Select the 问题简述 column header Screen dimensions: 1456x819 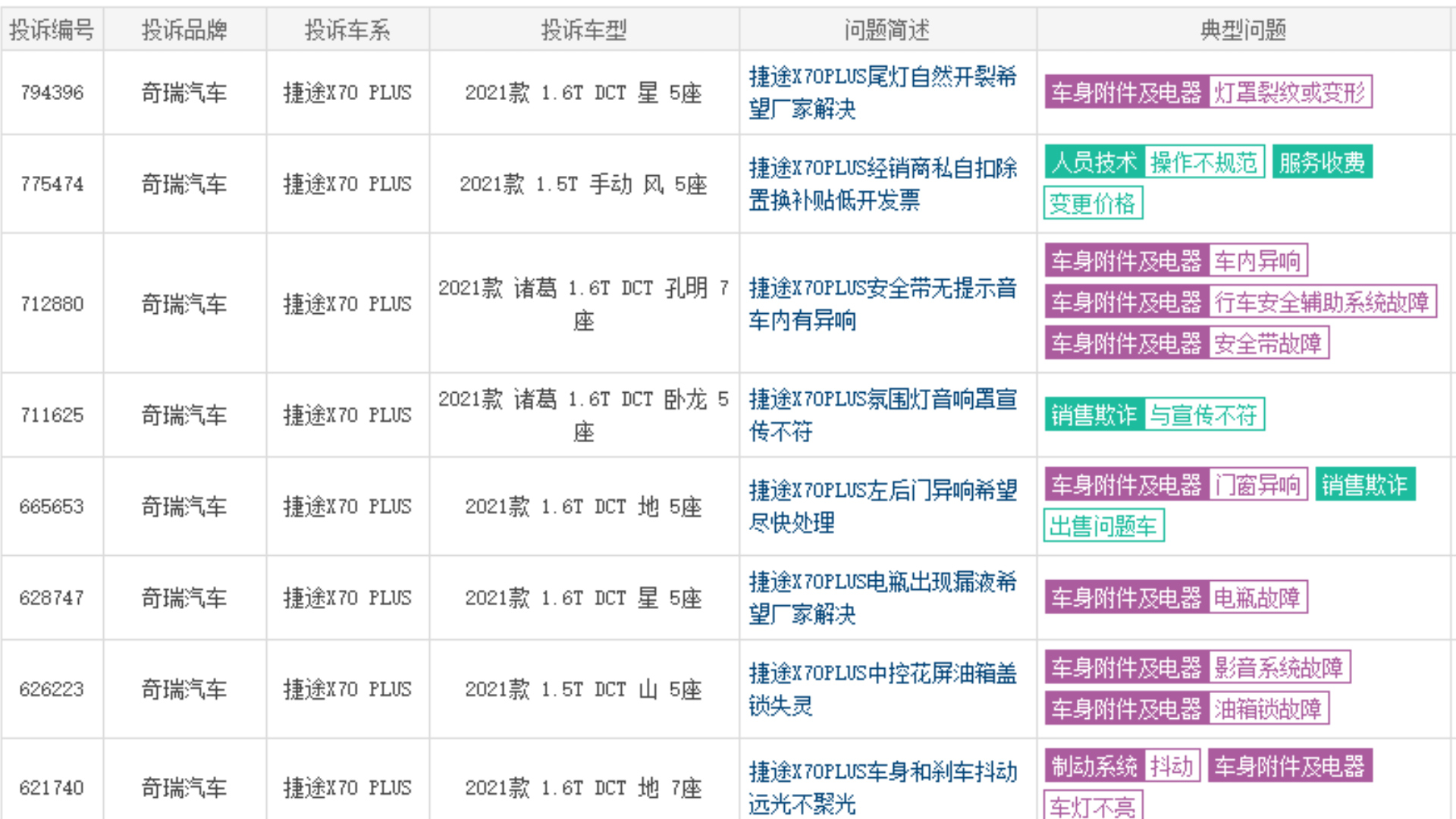(887, 30)
